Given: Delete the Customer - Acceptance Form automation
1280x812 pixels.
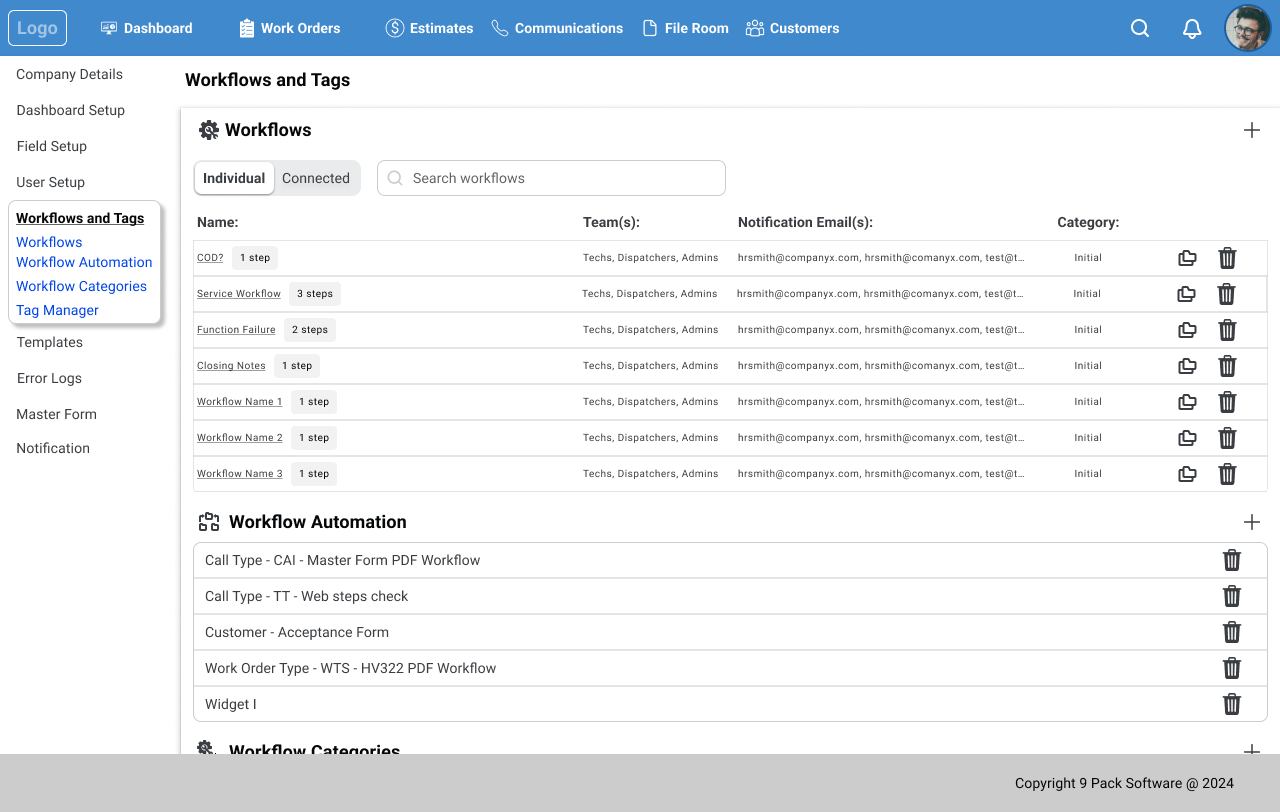Looking at the screenshot, I should coord(1231,632).
